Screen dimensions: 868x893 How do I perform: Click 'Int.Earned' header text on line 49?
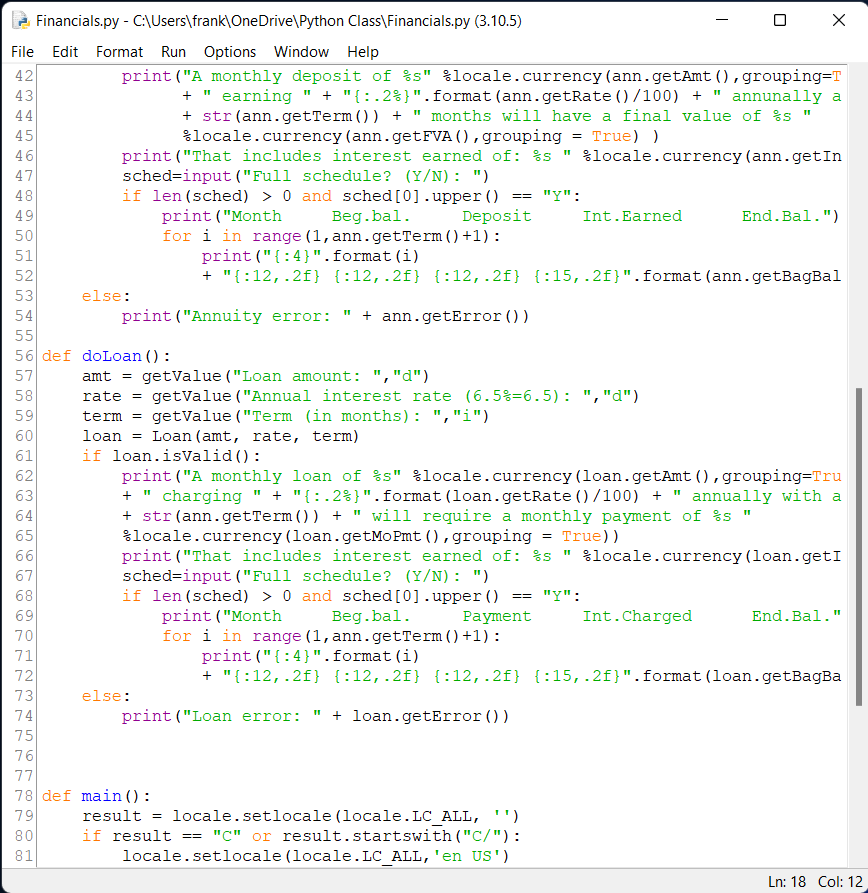(x=632, y=216)
